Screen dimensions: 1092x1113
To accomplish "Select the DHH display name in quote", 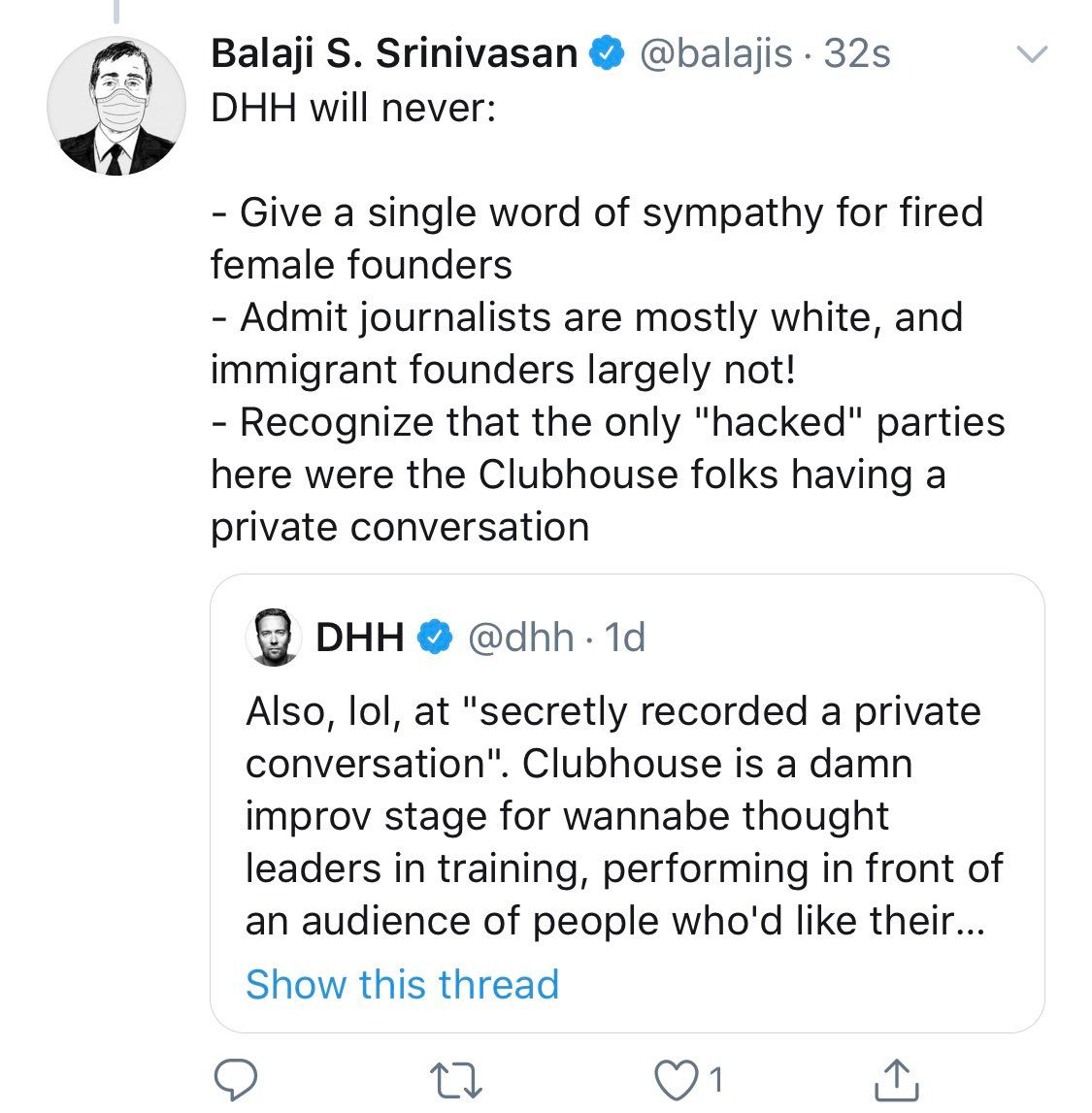I will [360, 637].
